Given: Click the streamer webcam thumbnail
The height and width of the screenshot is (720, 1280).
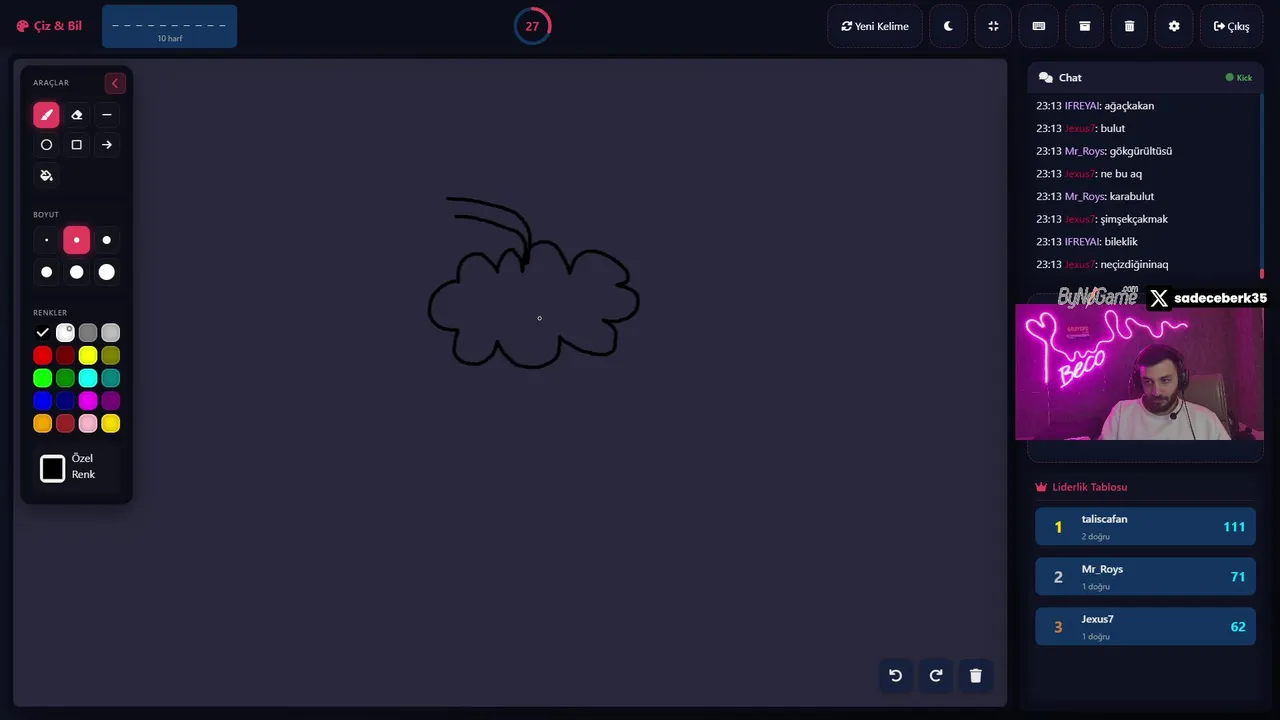Looking at the screenshot, I should tap(1140, 372).
